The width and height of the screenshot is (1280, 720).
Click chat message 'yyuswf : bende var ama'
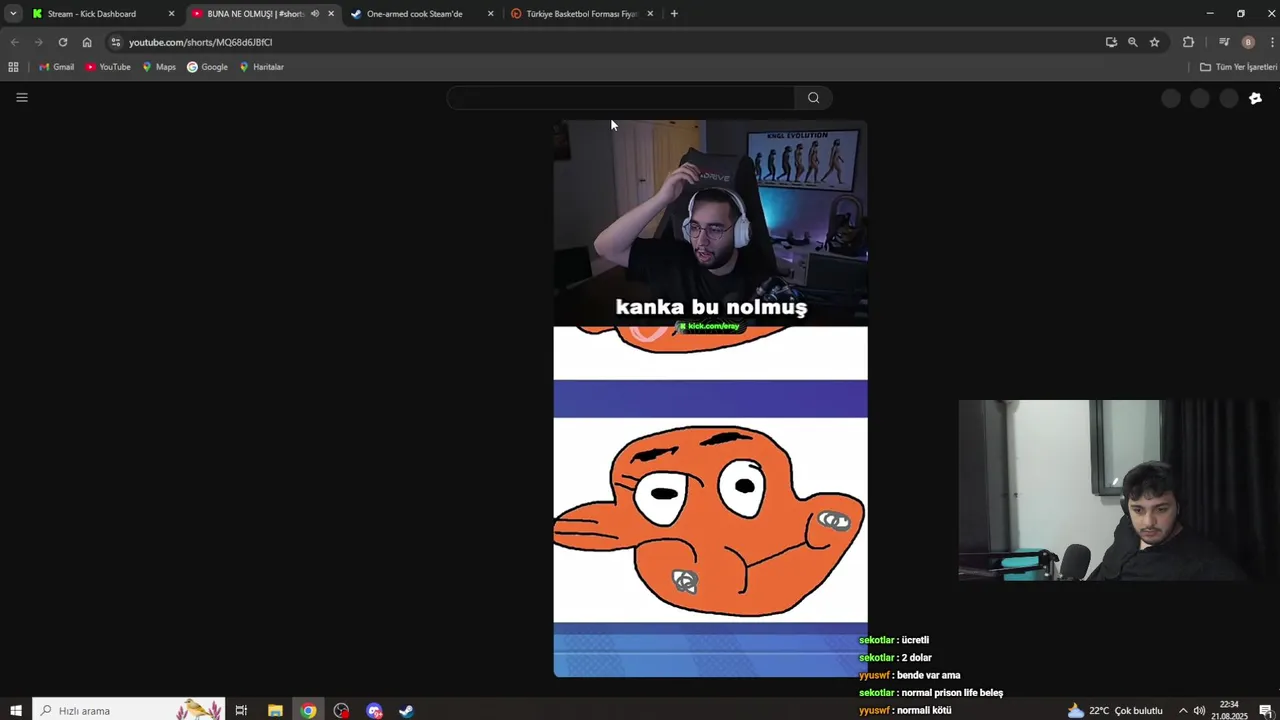[909, 675]
